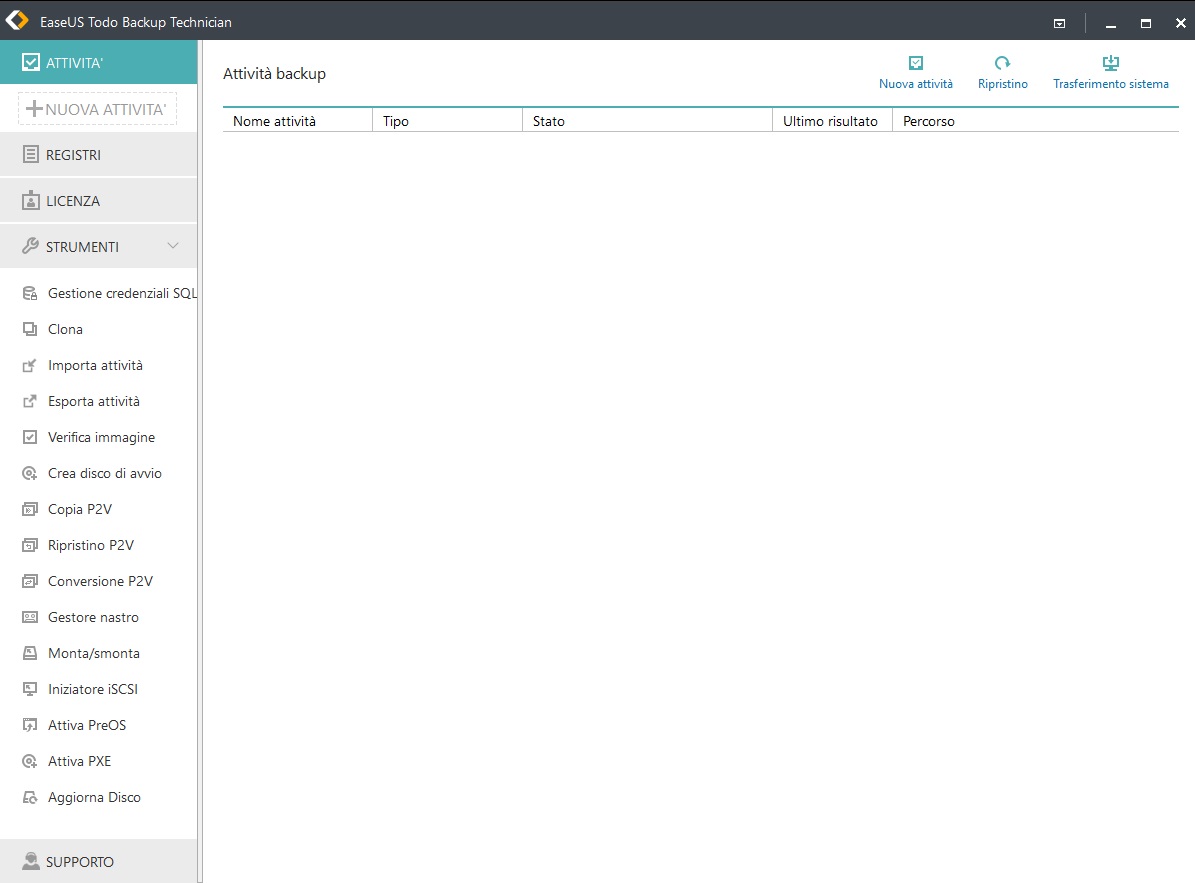The width and height of the screenshot is (1195, 883).
Task: Open the LICENZA section
Action: (x=98, y=201)
